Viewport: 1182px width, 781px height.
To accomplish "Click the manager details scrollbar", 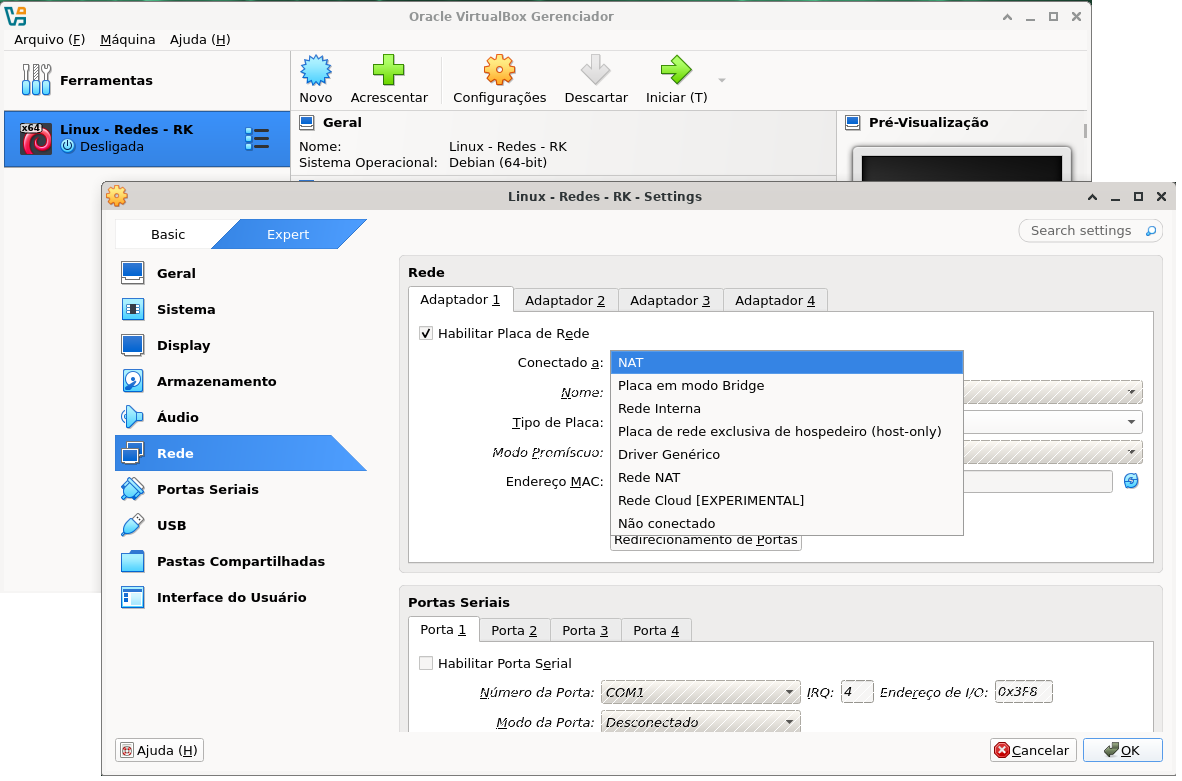I will pyautogui.click(x=1085, y=131).
